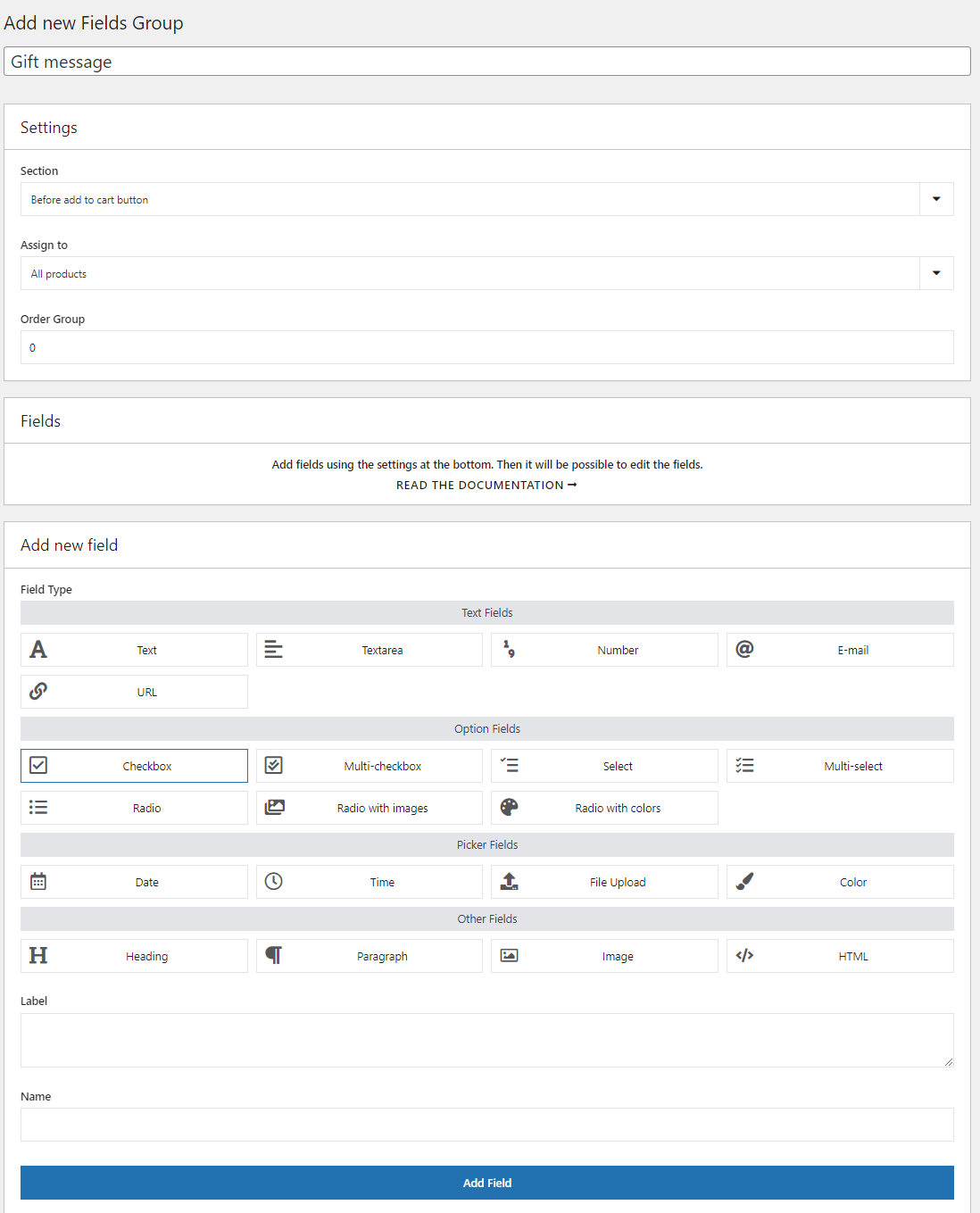Screen dimensions: 980x1213
Task: Pick the Time clock icon field
Action: pos(274,882)
